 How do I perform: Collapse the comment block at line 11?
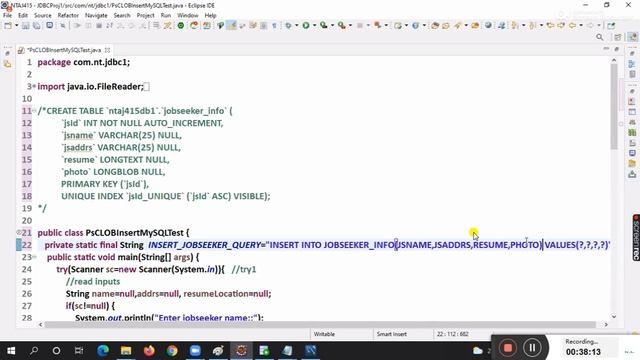[x=34, y=111]
